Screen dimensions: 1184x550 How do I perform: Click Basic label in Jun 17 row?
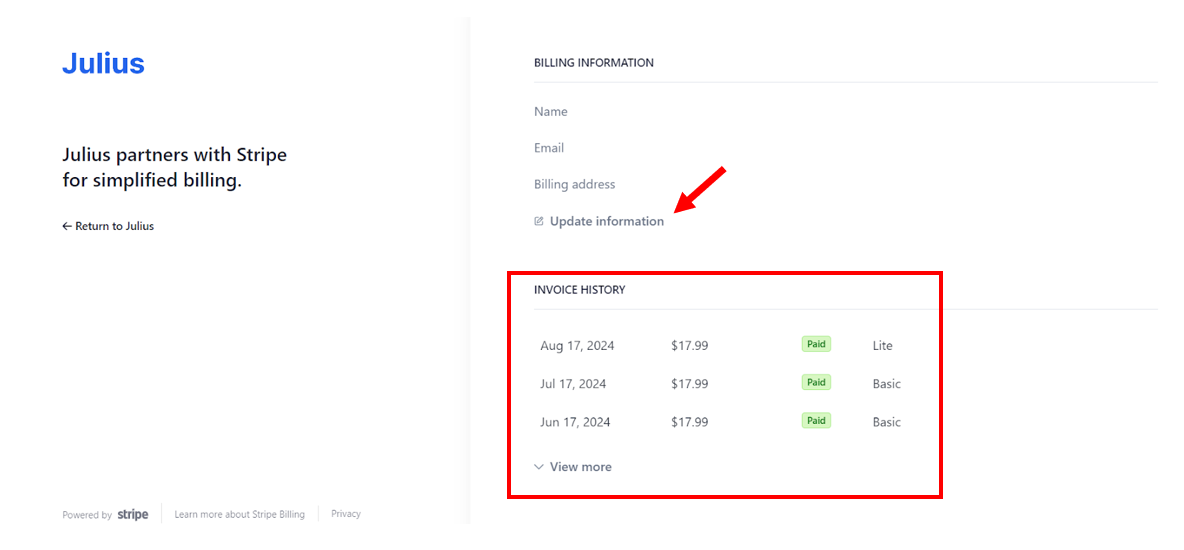pyautogui.click(x=886, y=422)
